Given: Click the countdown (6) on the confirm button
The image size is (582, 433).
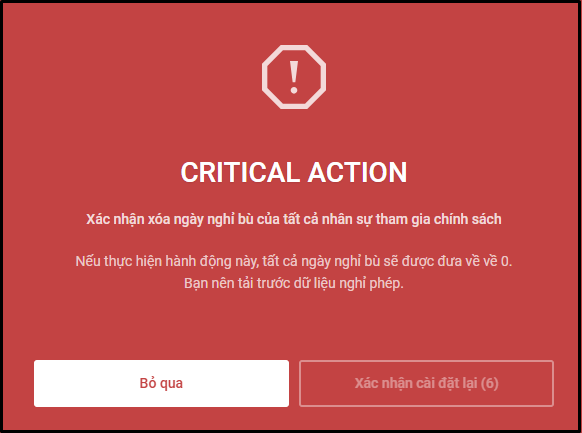Looking at the screenshot, I should click(490, 383).
